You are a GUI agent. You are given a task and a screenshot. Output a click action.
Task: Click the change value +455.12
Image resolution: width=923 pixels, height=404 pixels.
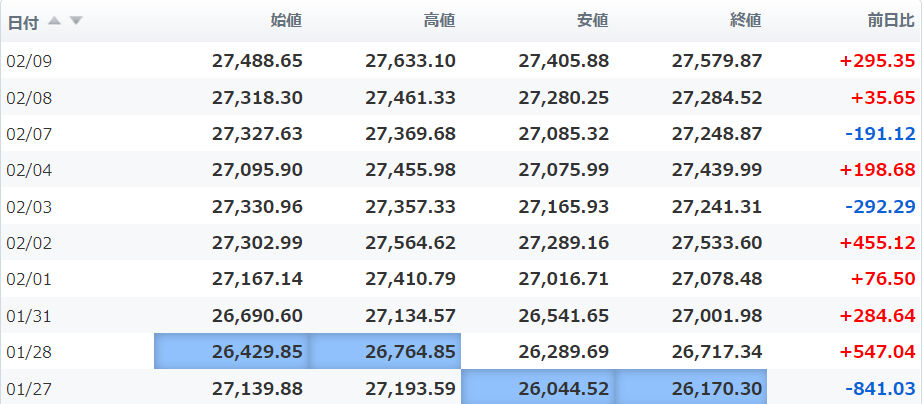pyautogui.click(x=877, y=243)
